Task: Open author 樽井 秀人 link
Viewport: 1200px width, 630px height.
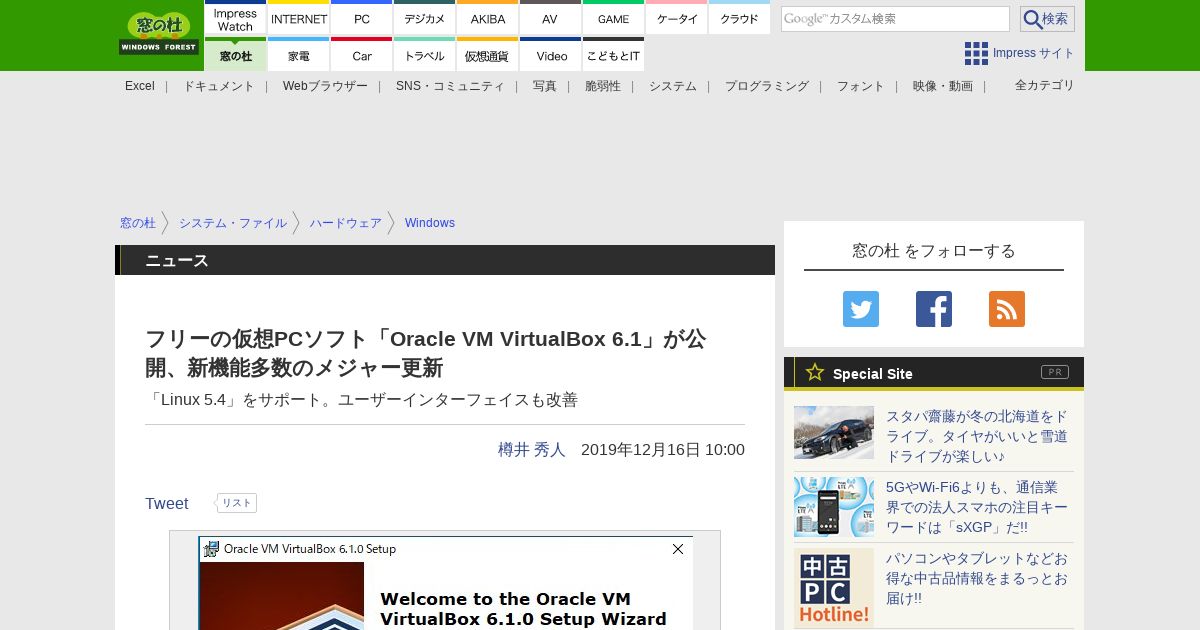Action: pos(532,450)
